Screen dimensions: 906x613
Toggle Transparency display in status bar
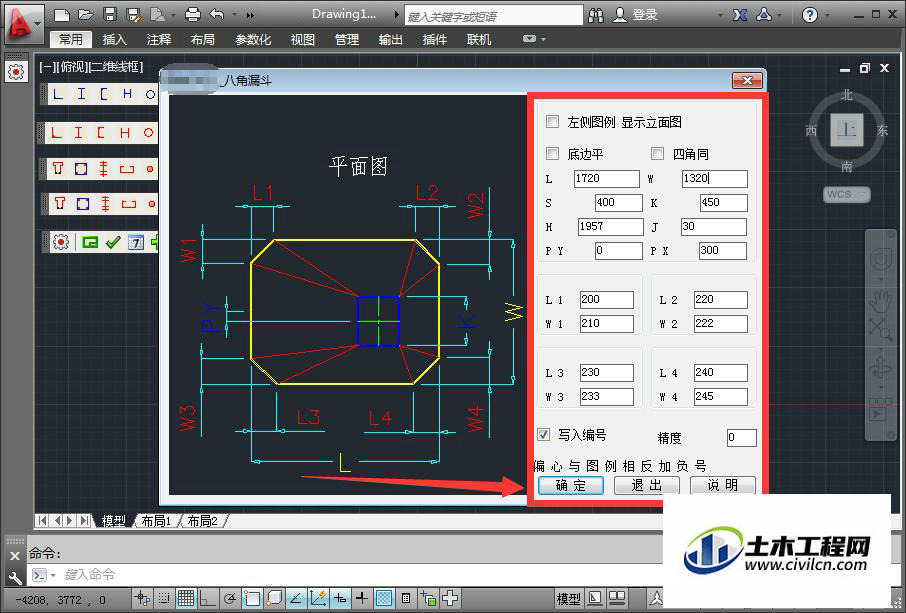tap(384, 599)
